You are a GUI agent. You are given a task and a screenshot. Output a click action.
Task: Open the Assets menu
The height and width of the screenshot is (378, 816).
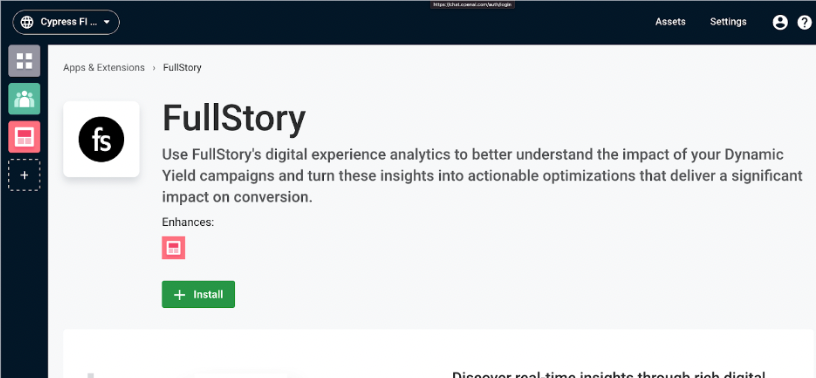coord(670,22)
